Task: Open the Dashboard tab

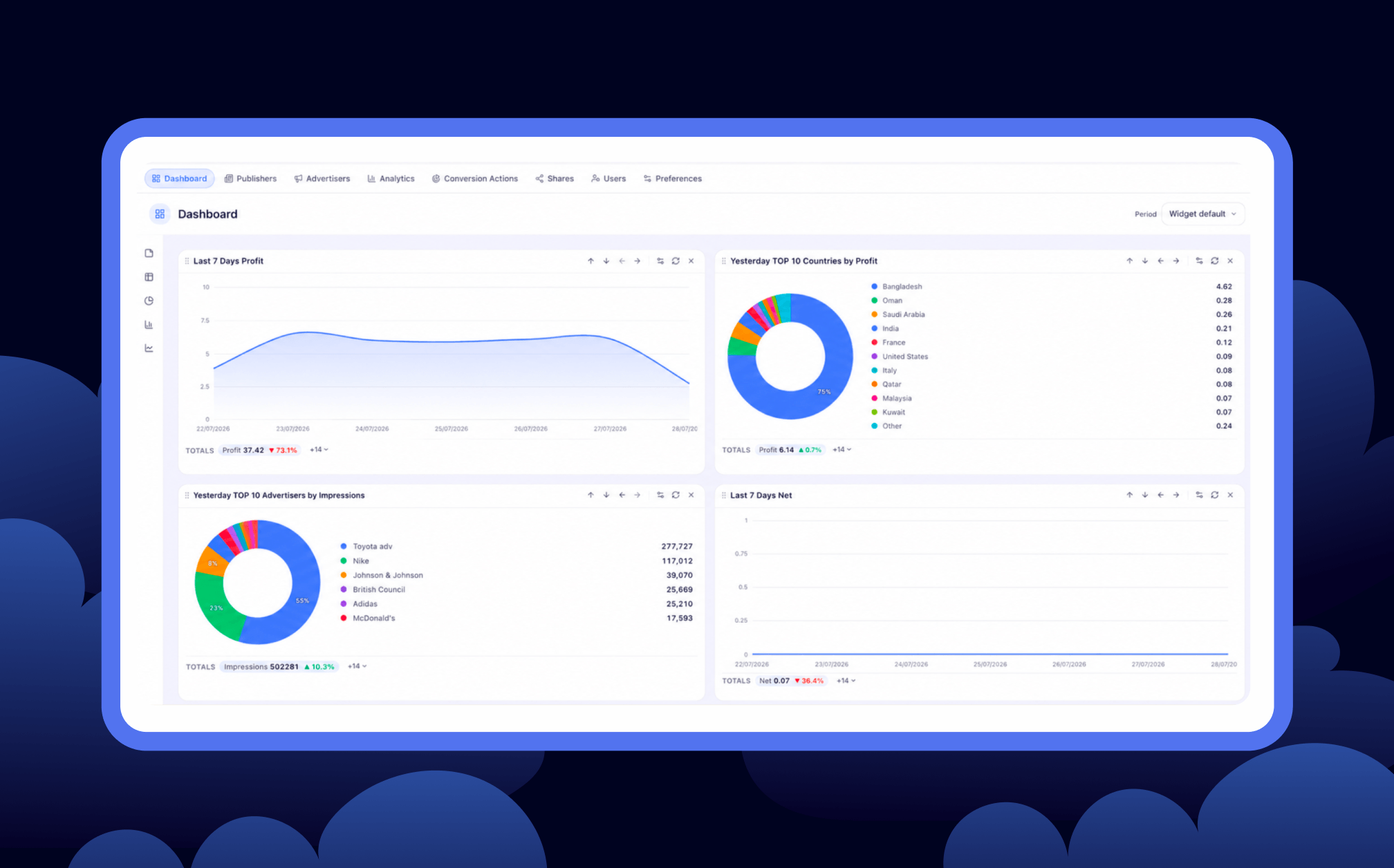Action: pos(180,178)
